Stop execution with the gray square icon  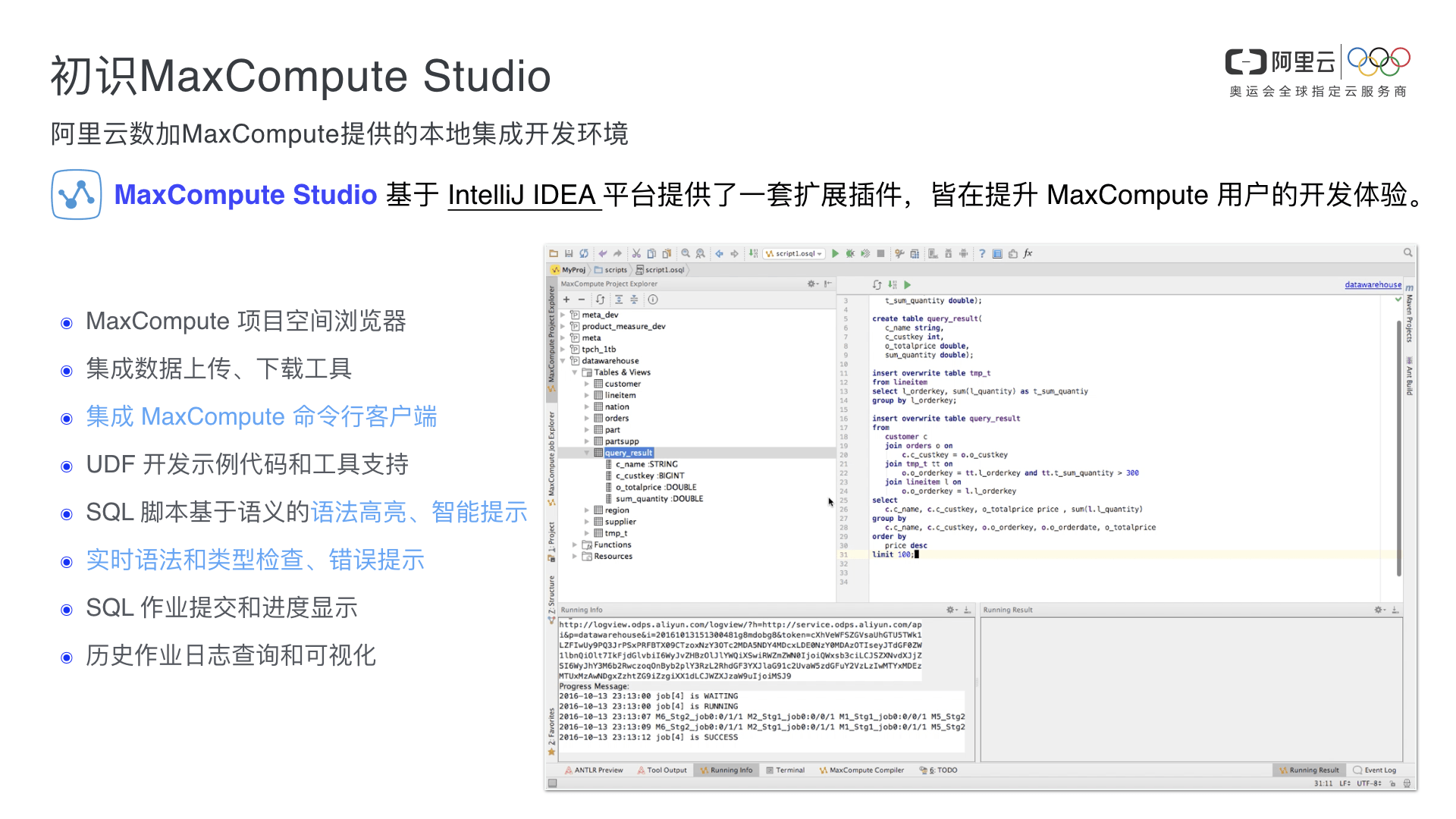tap(880, 254)
